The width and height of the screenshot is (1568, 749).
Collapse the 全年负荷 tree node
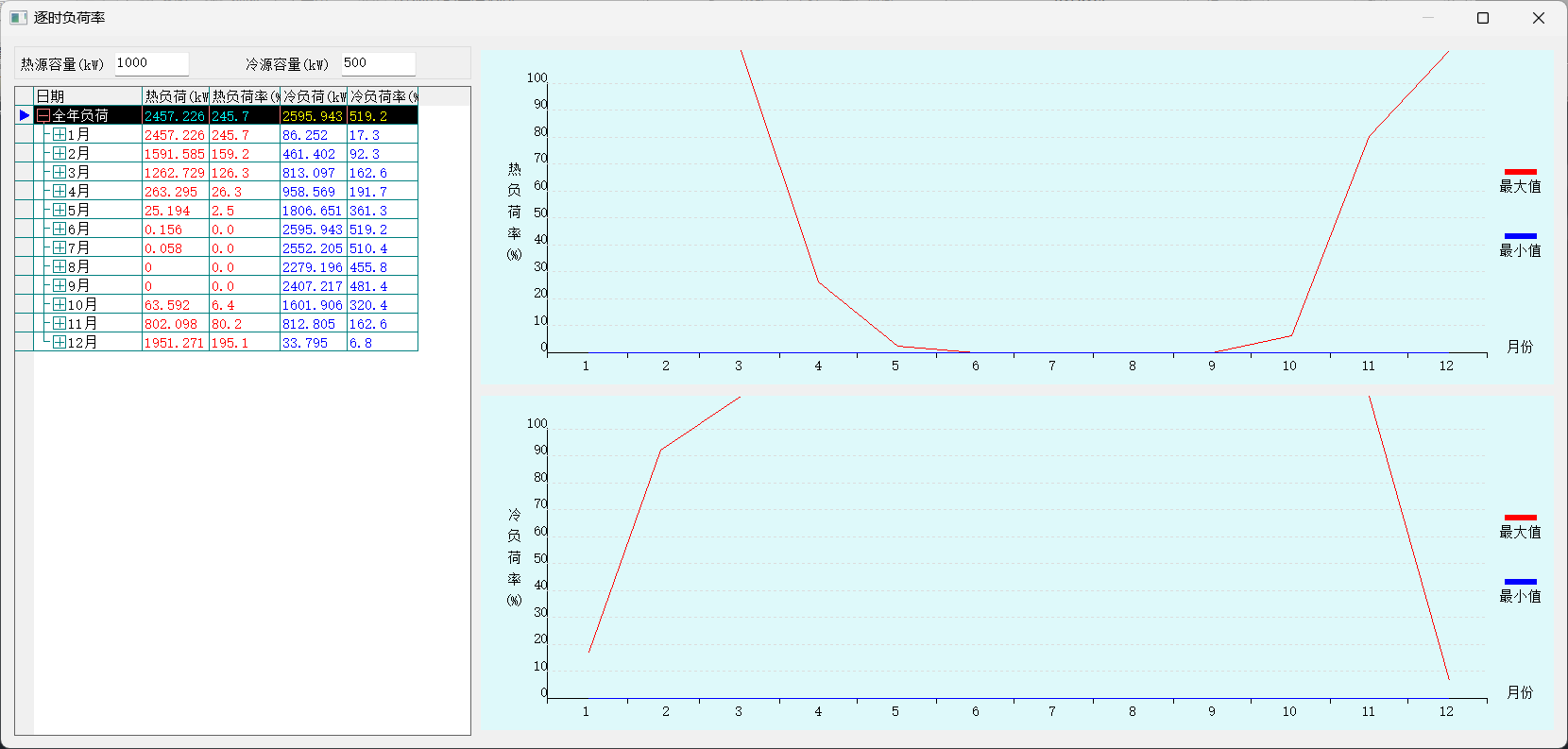(x=43, y=115)
